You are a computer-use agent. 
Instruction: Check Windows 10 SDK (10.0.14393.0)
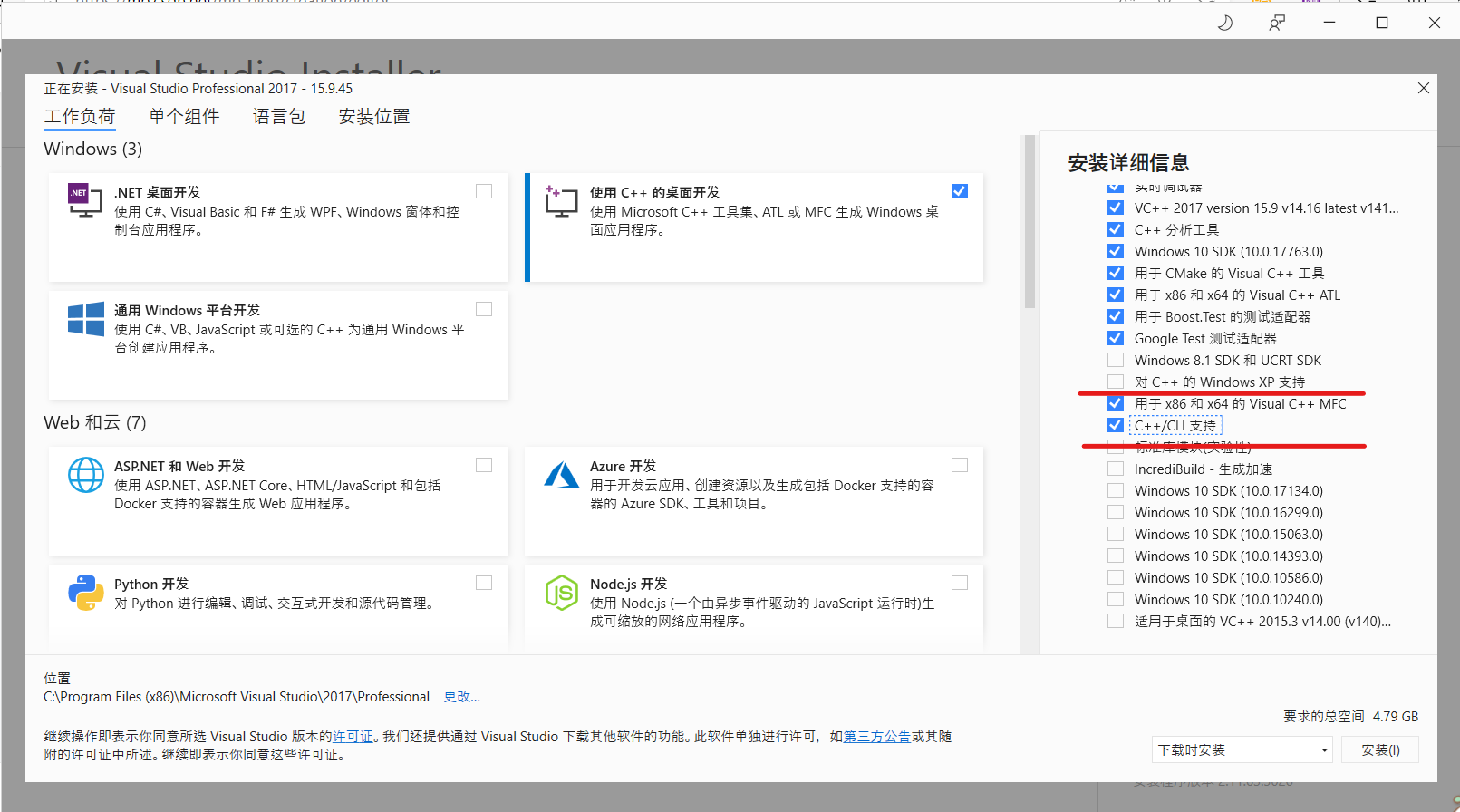pos(1116,556)
